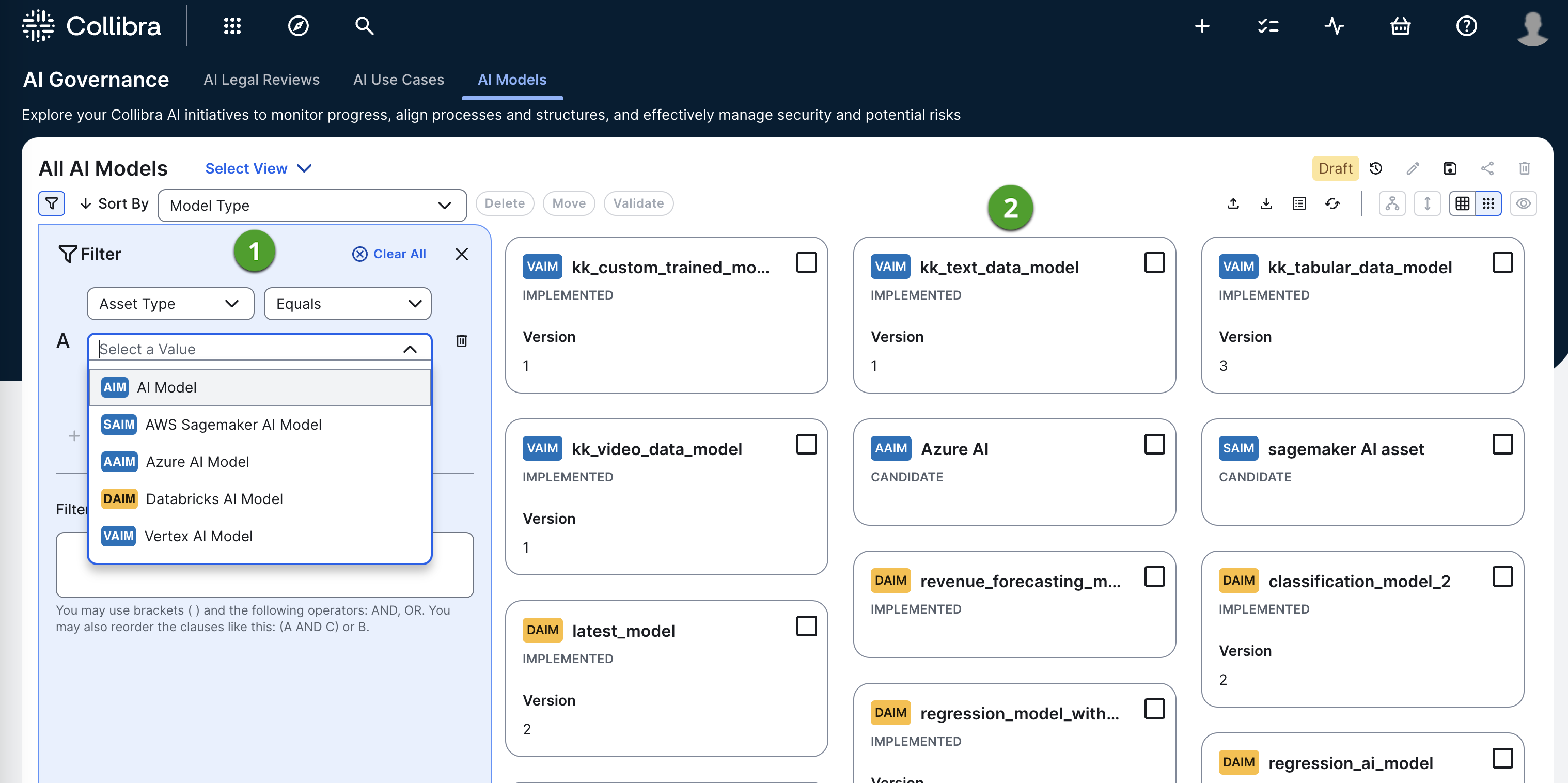The width and height of the screenshot is (1568, 783).
Task: Click the shopping basket icon
Action: click(x=1400, y=26)
